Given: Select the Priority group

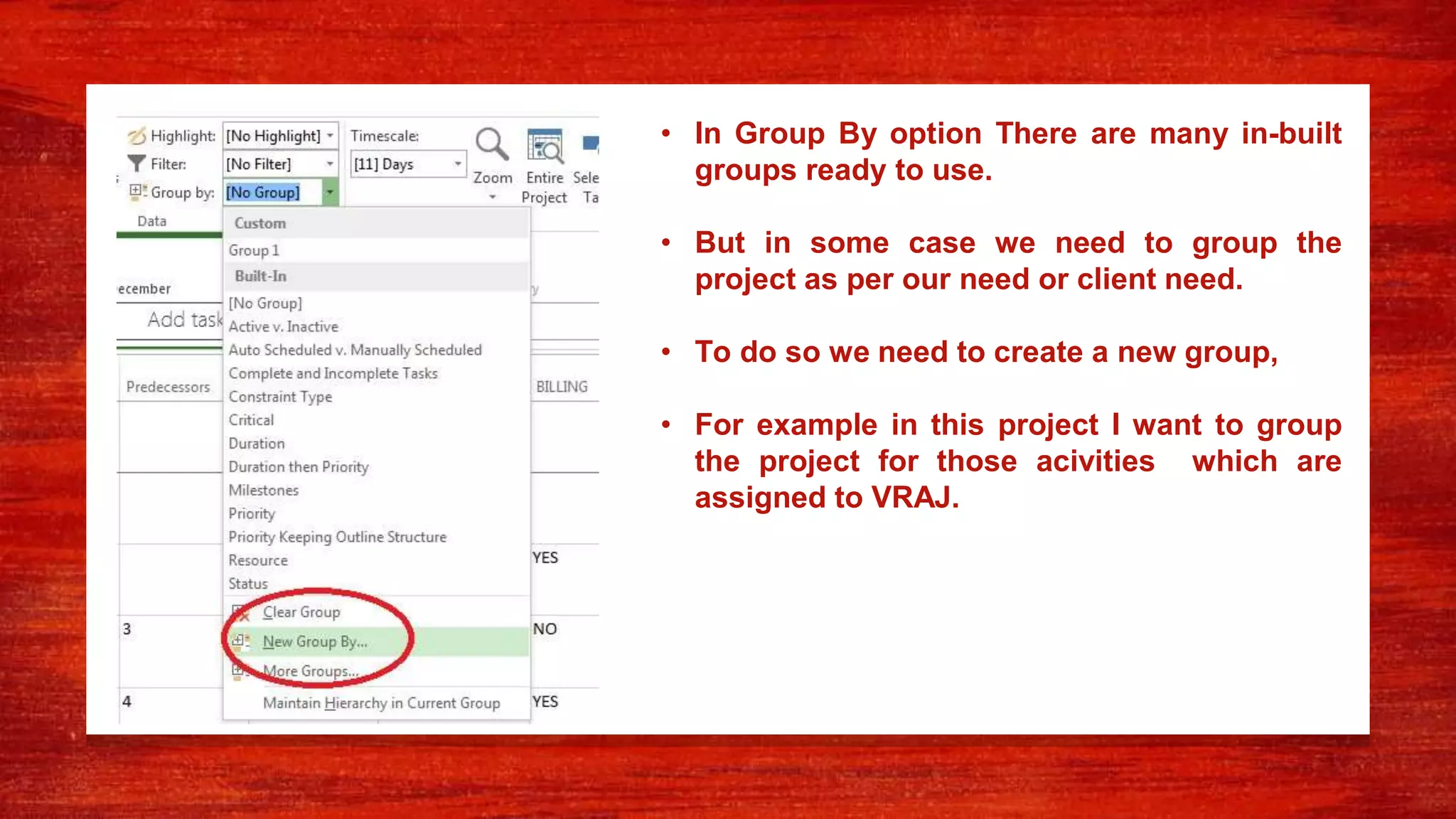Looking at the screenshot, I should click(377, 513).
